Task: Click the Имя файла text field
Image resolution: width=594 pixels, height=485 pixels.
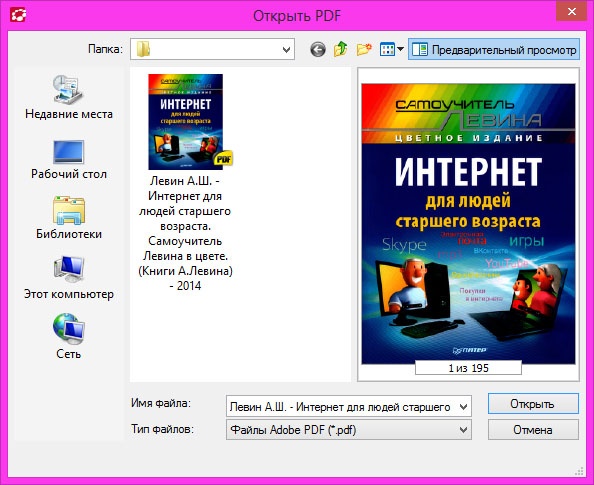Action: [x=341, y=407]
